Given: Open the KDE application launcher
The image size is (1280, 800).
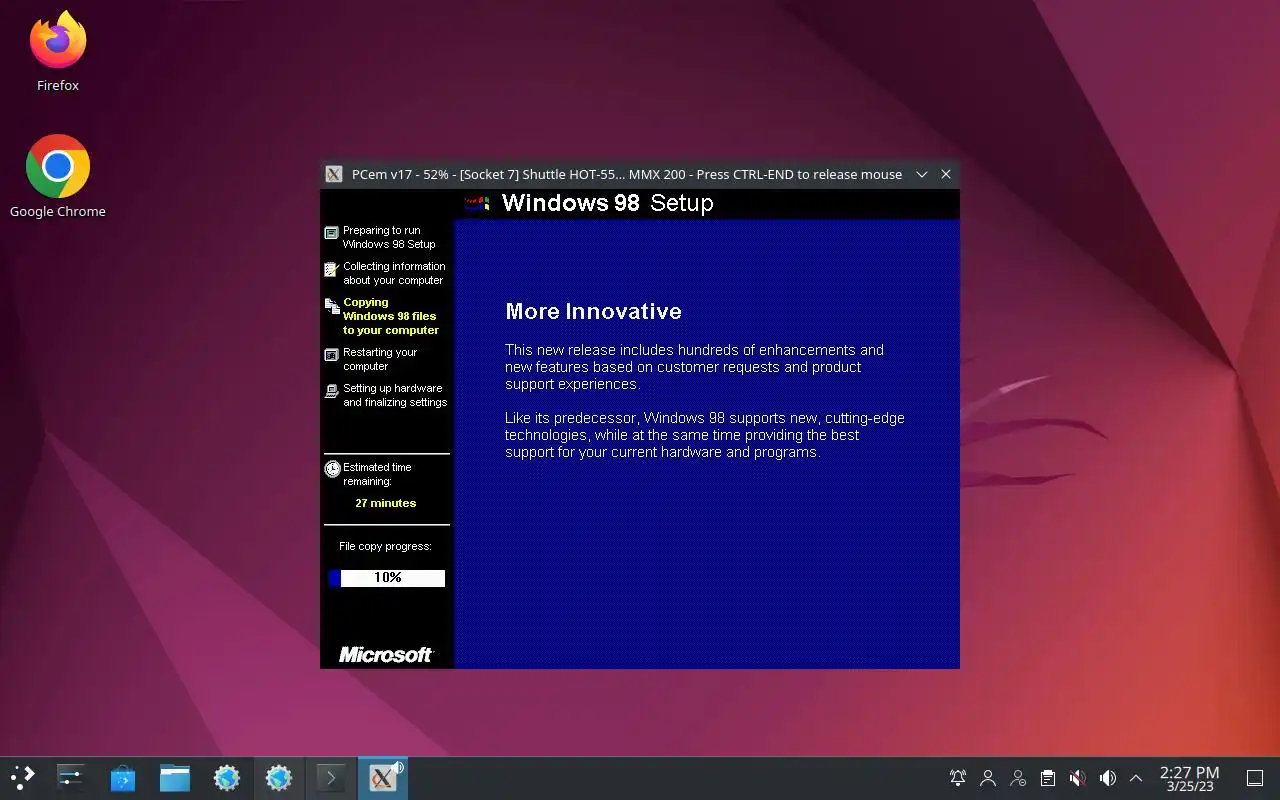Looking at the screenshot, I should tap(22, 778).
